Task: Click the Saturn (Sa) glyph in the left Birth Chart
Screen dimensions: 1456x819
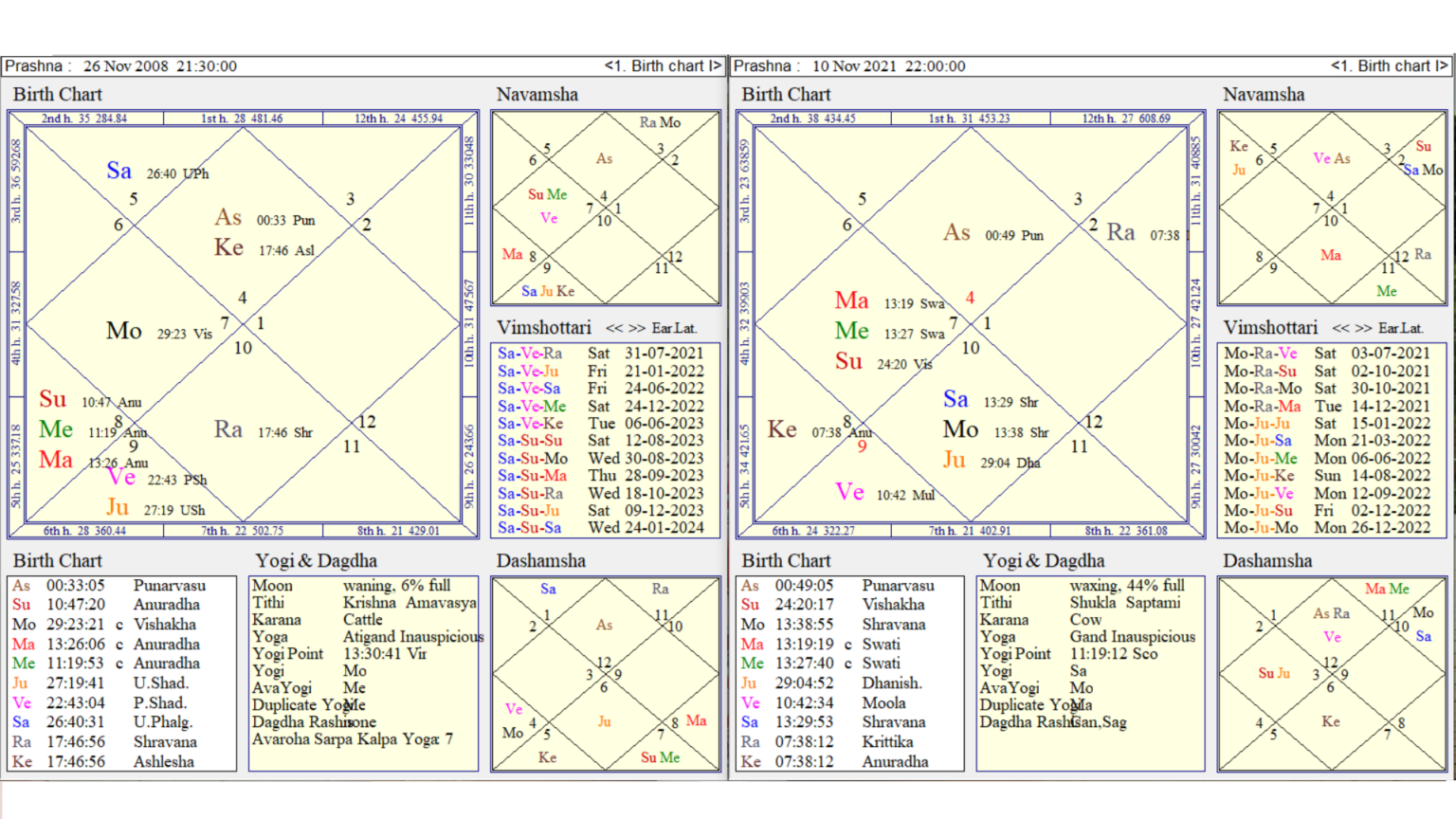Action: click(118, 172)
